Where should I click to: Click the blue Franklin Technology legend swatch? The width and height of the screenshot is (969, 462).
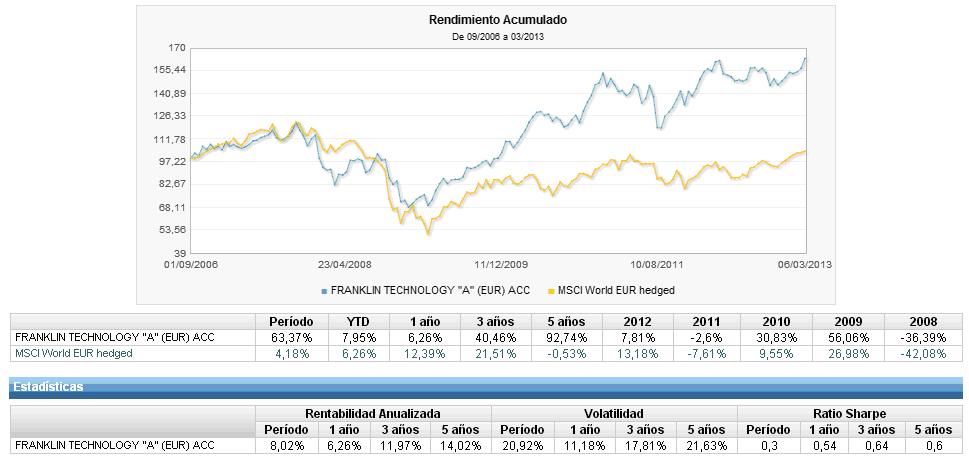pyautogui.click(x=324, y=291)
